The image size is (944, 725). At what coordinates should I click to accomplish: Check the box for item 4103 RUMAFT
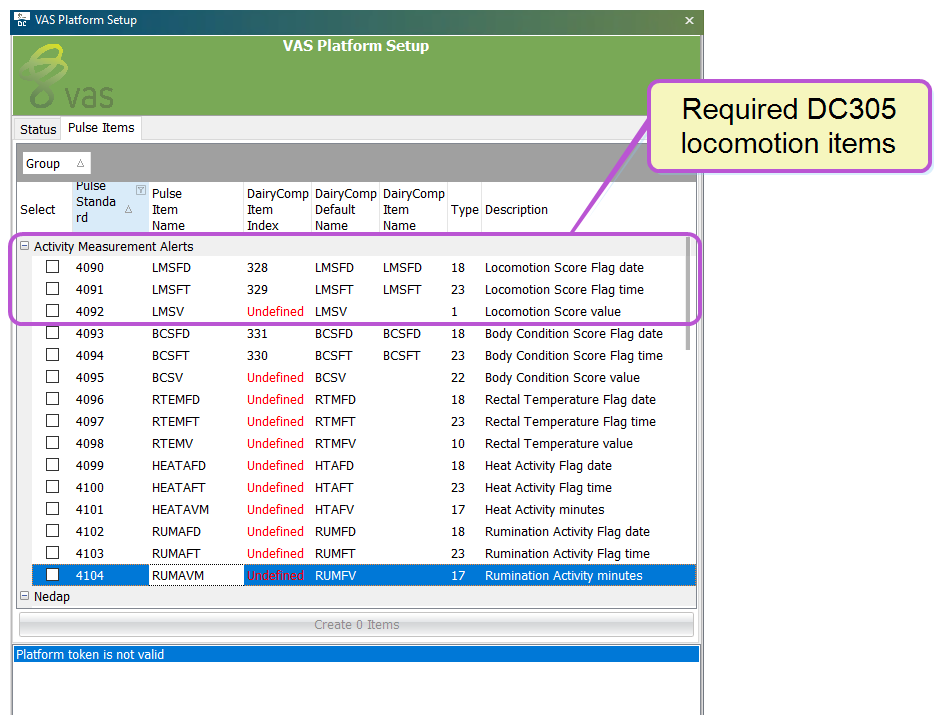(53, 553)
